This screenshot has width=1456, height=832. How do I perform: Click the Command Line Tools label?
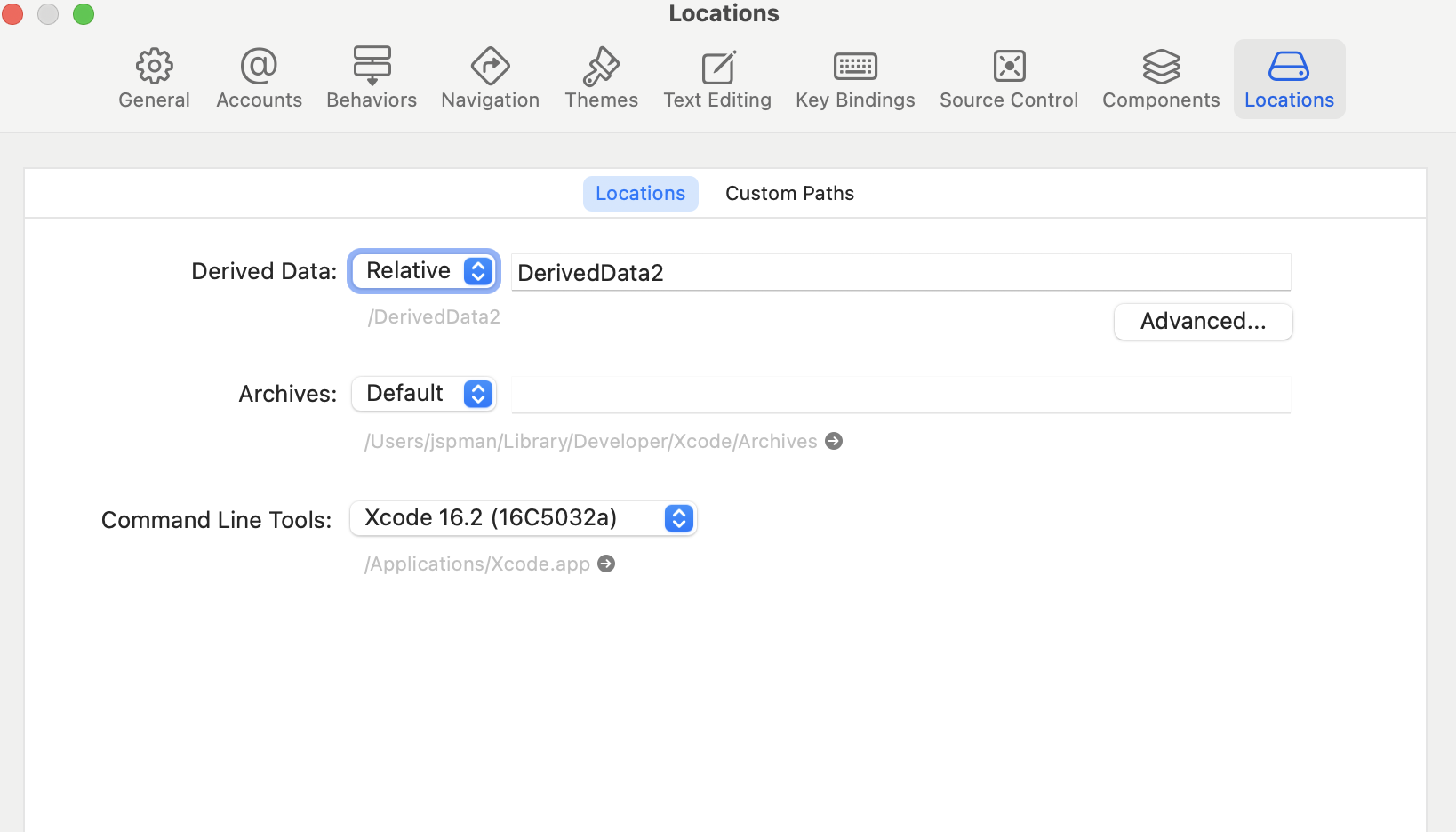tap(217, 520)
